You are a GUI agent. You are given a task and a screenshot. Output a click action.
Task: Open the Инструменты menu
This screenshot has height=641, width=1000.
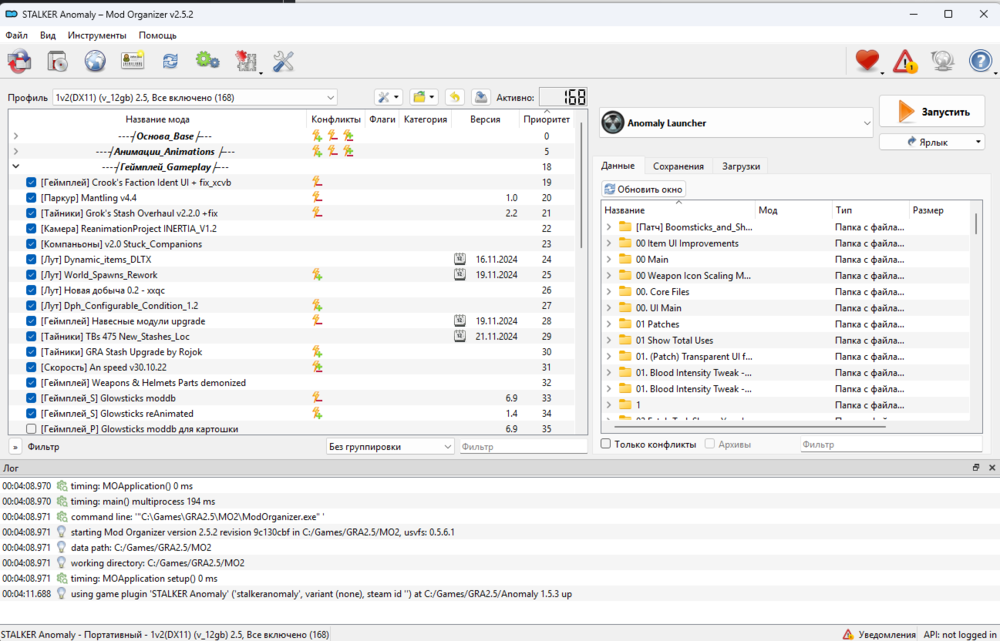(x=97, y=35)
